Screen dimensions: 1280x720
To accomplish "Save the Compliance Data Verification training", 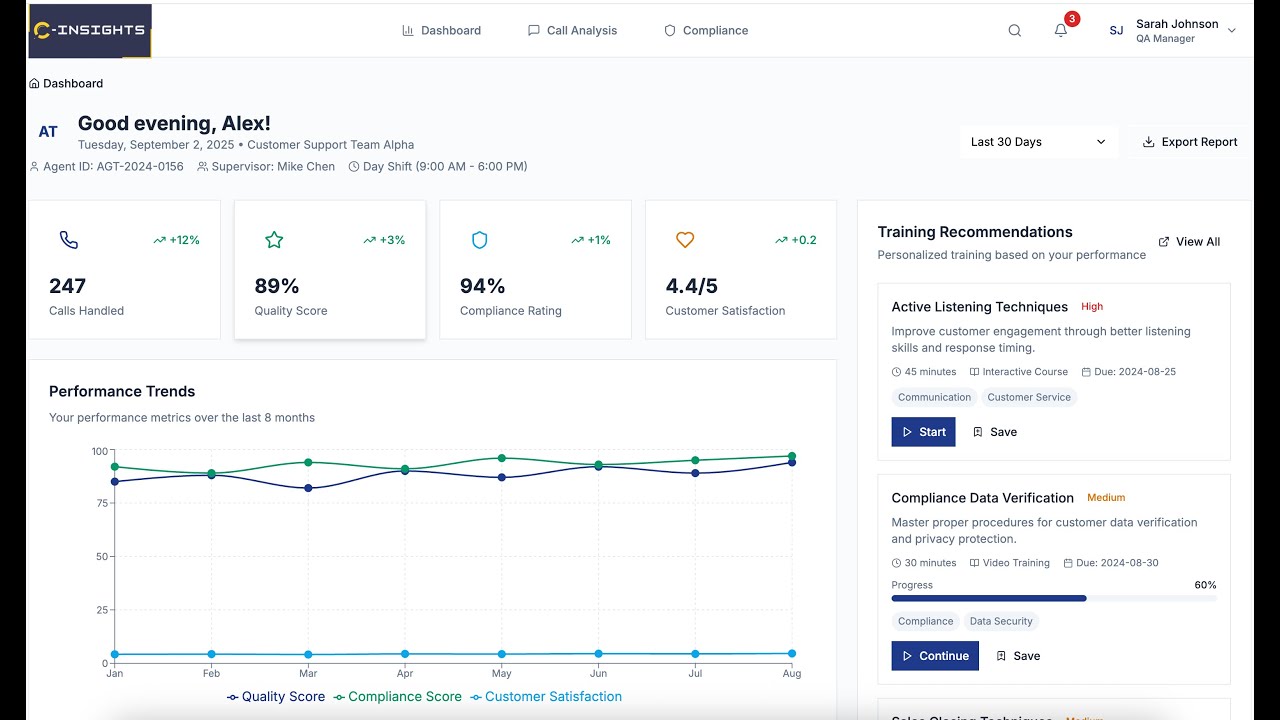I will (x=1018, y=656).
